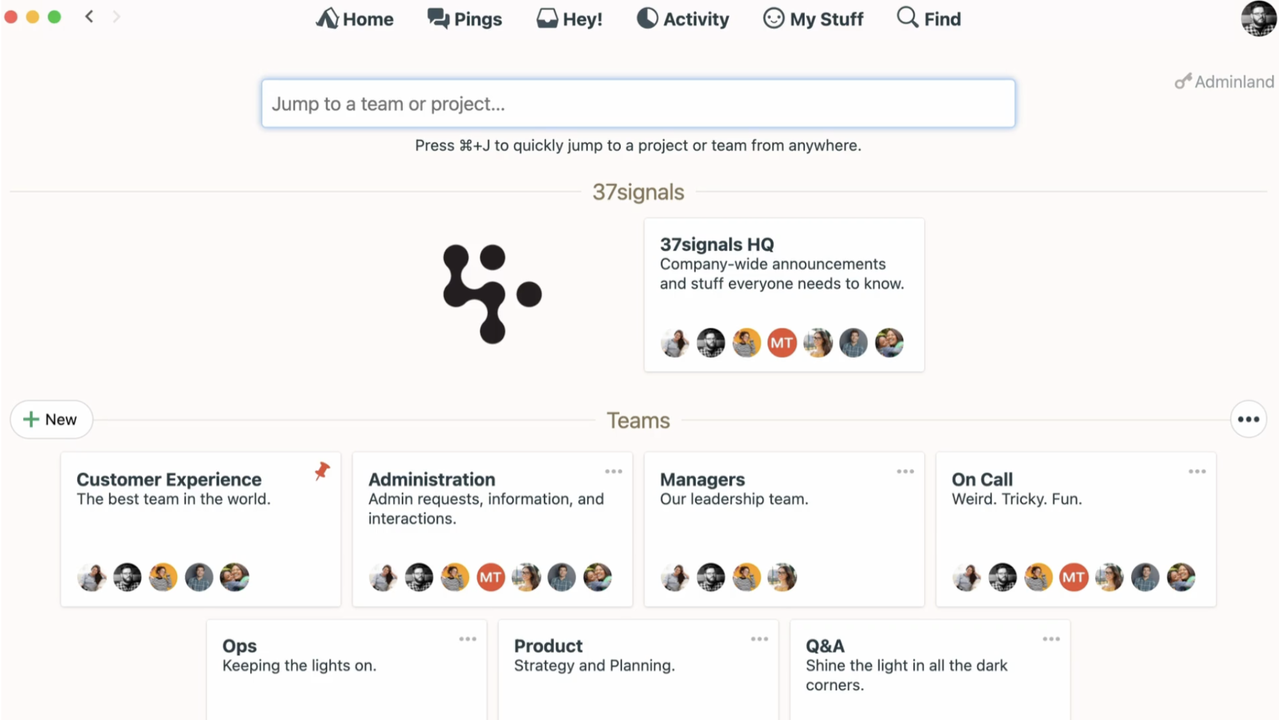Click the My Stuff smiley icon
The height and width of the screenshot is (720, 1279).
pyautogui.click(x=774, y=18)
